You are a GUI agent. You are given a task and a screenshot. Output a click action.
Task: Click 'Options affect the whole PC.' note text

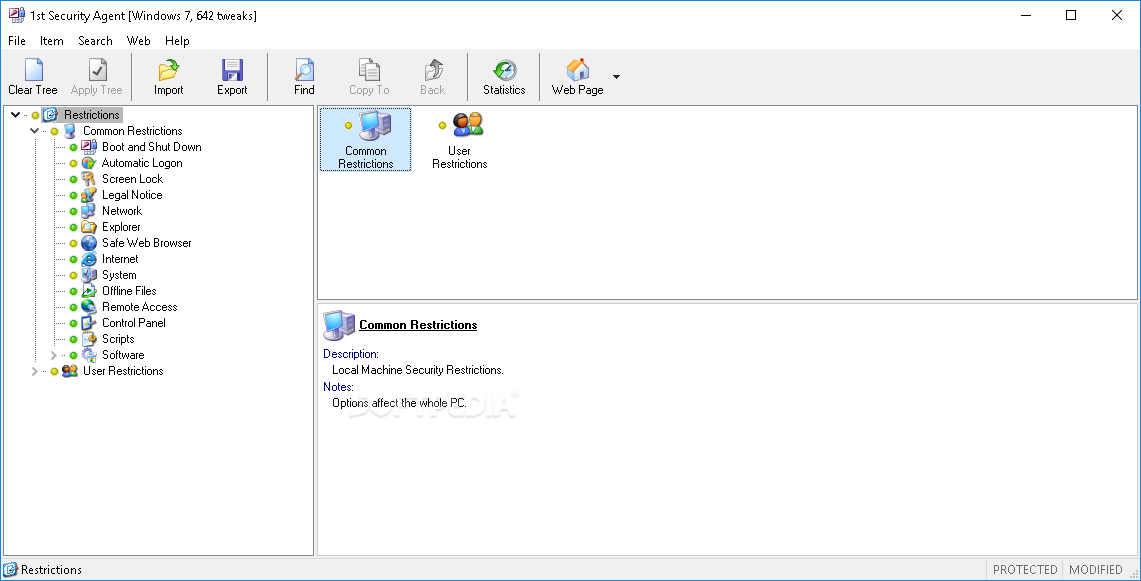(399, 403)
